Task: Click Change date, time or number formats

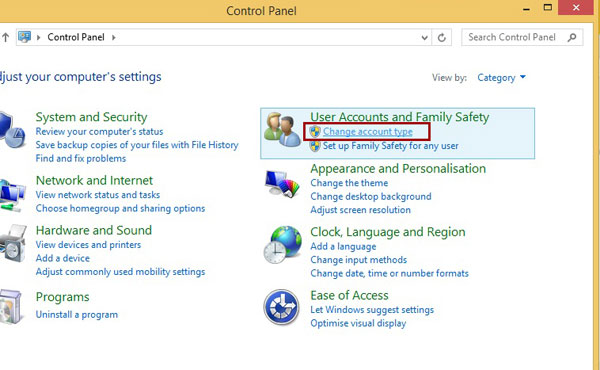Action: (x=390, y=273)
